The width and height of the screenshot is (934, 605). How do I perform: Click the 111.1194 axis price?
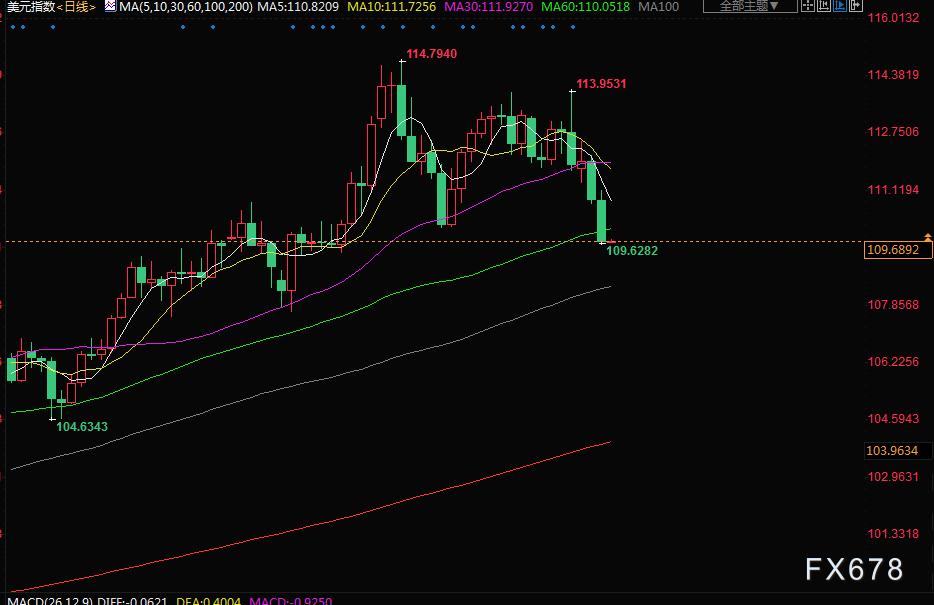click(x=893, y=190)
